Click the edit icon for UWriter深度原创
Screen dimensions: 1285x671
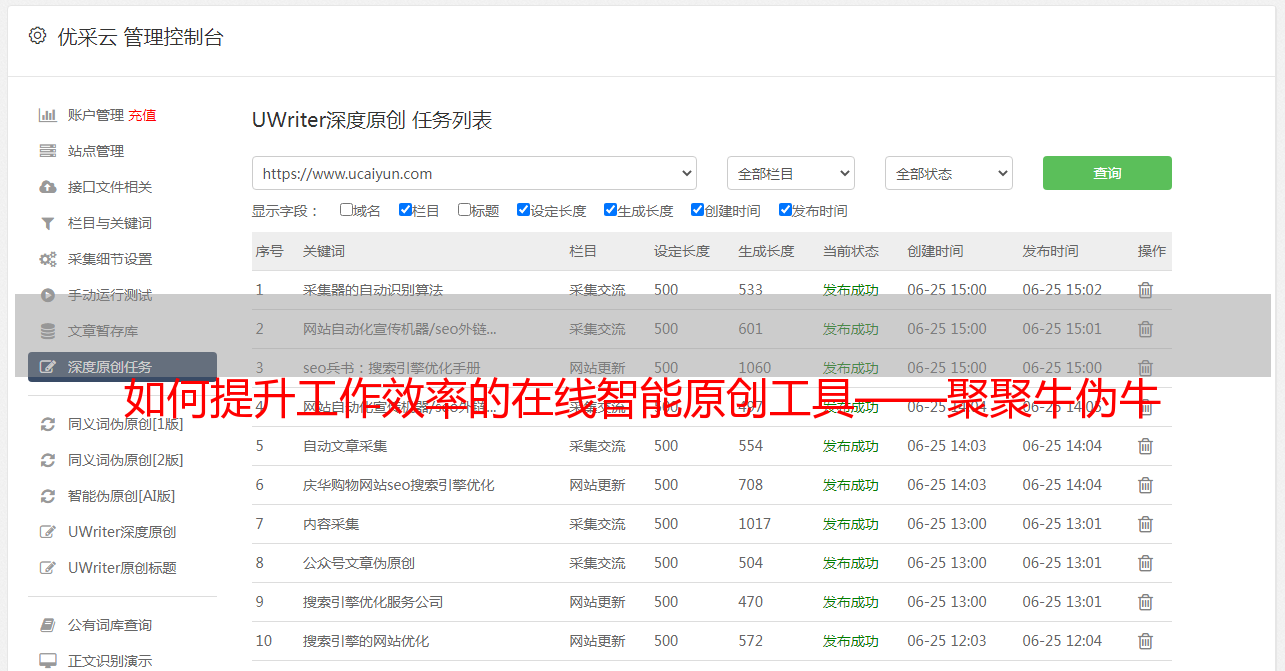point(47,532)
